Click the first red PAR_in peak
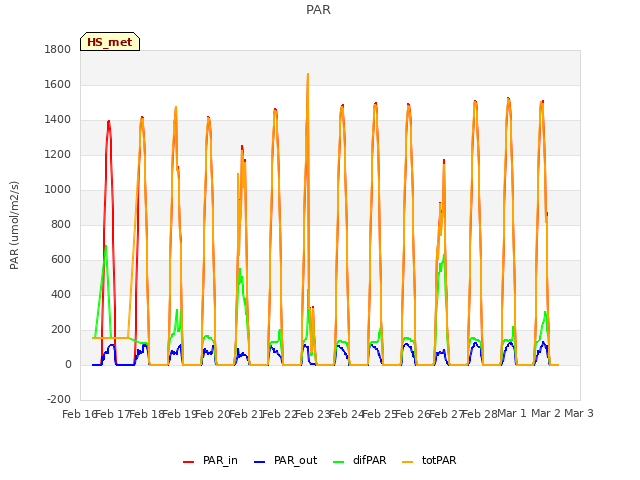 (x=109, y=122)
